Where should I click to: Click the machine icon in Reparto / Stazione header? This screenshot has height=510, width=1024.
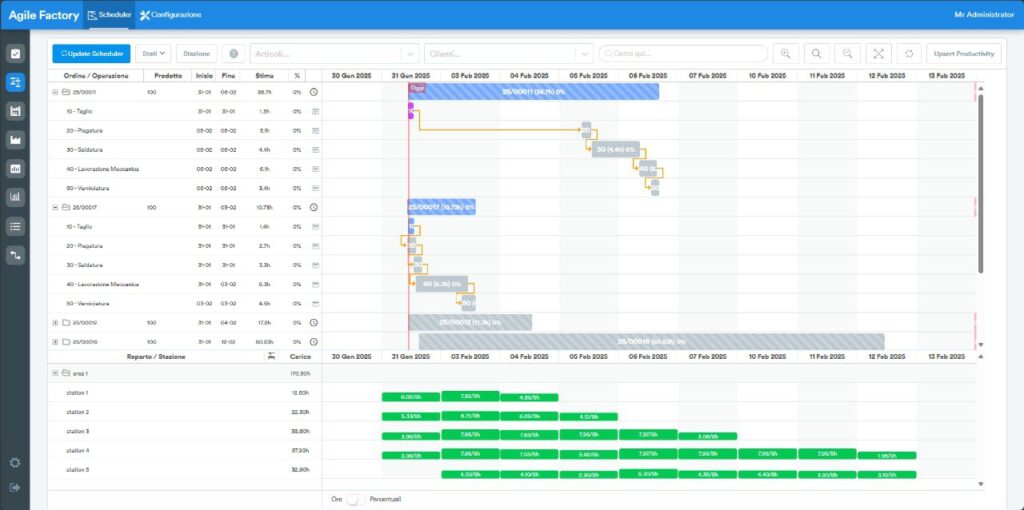coord(272,357)
